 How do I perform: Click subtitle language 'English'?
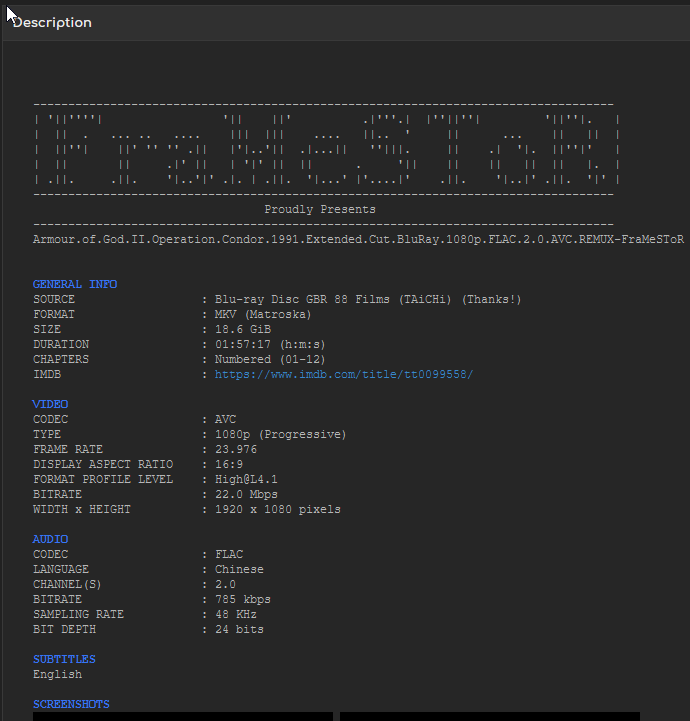tap(57, 674)
